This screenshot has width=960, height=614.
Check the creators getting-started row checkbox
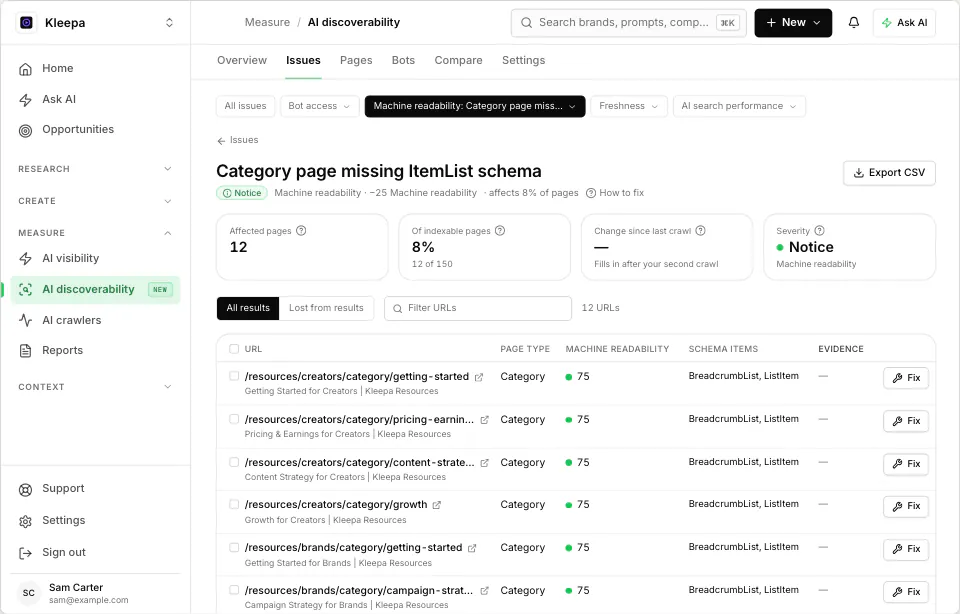234,376
